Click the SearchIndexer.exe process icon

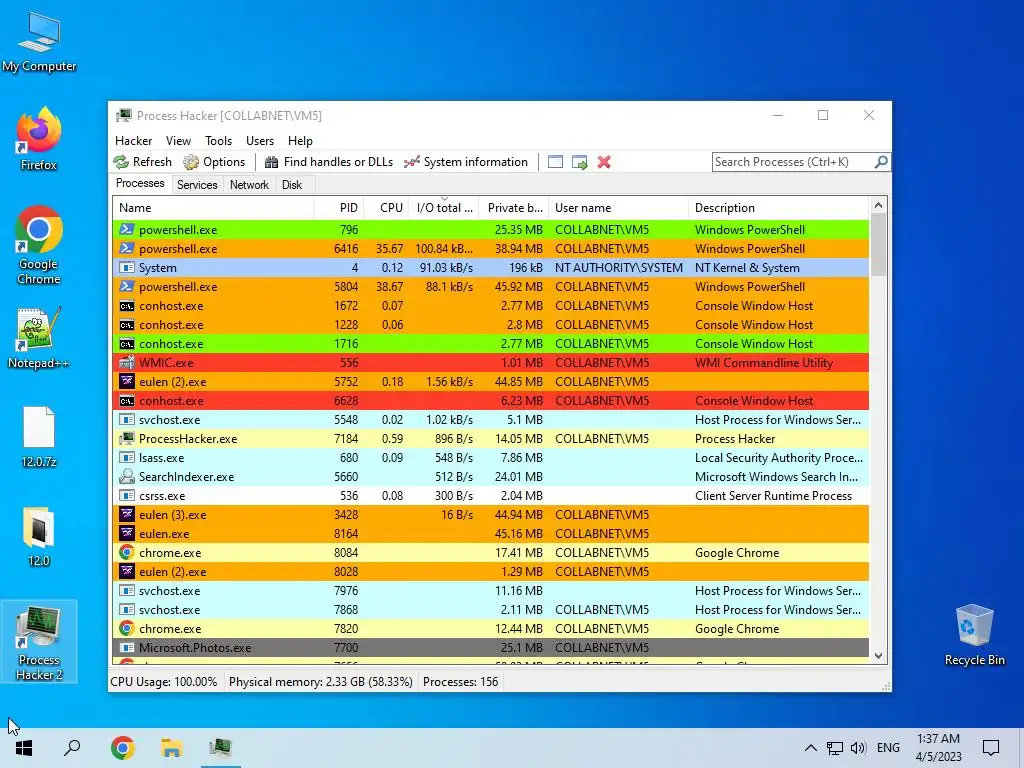pos(127,477)
